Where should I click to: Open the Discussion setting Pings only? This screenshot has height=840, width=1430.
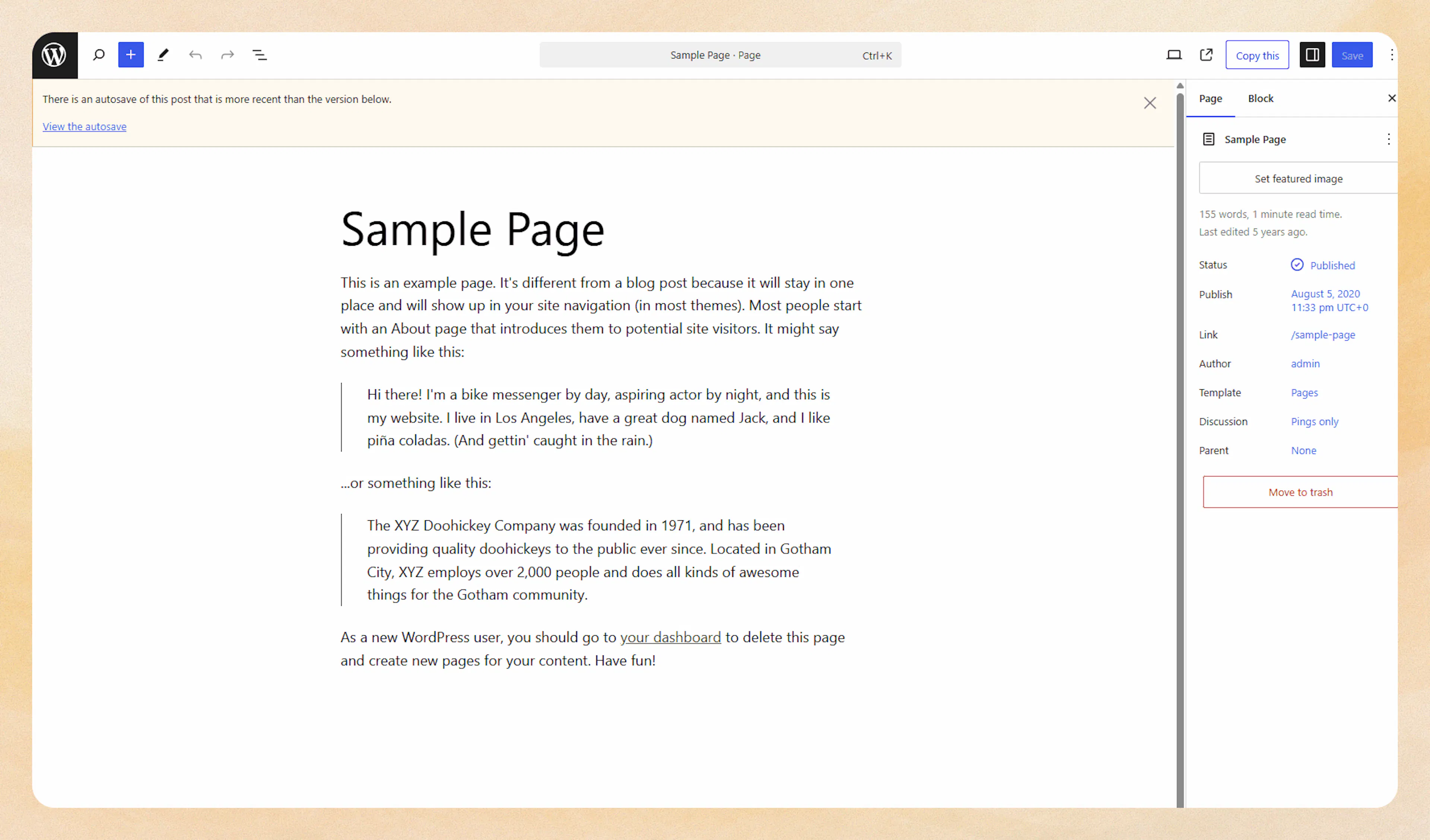point(1314,421)
